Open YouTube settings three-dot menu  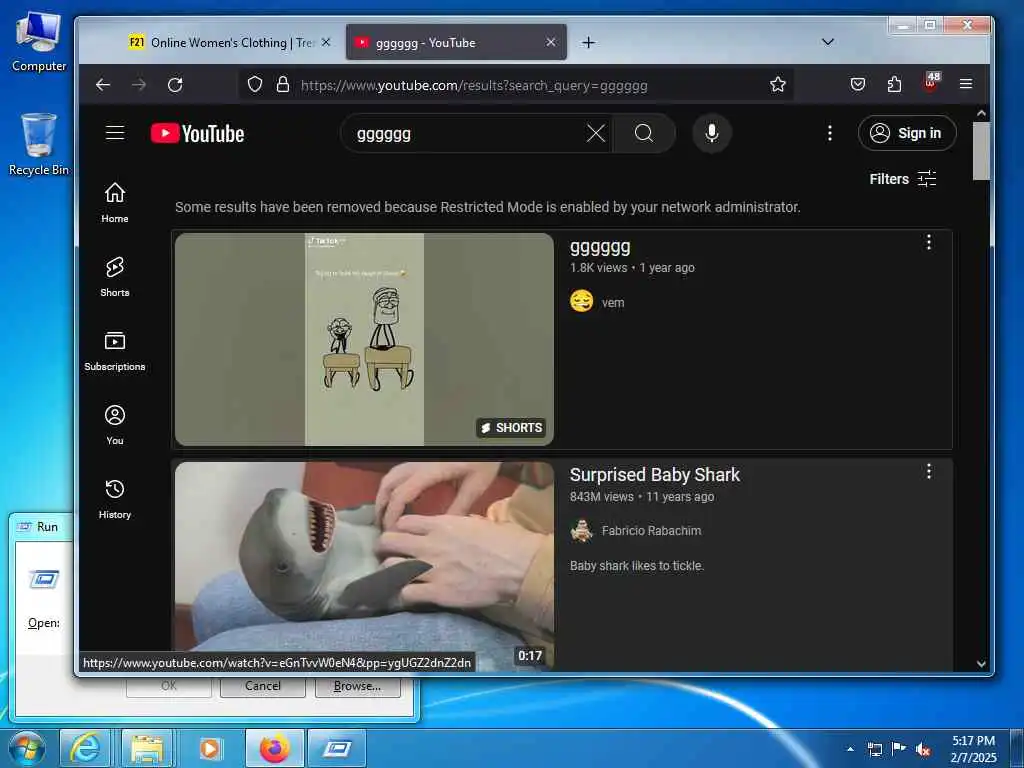(x=829, y=133)
